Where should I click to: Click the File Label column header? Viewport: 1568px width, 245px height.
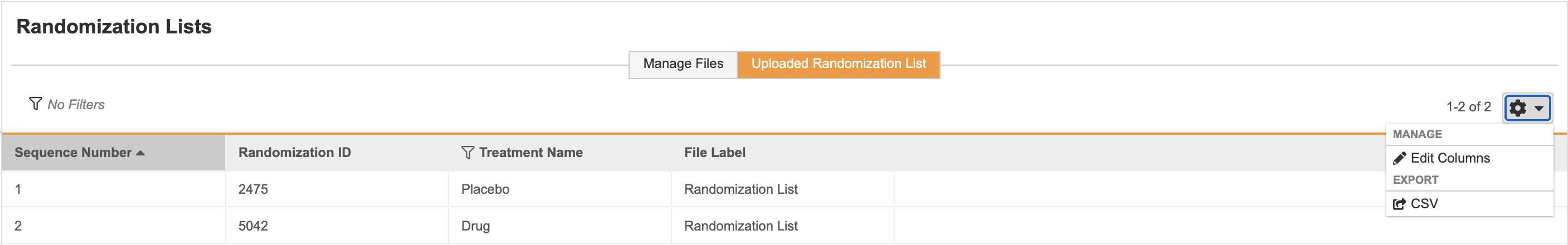(714, 153)
